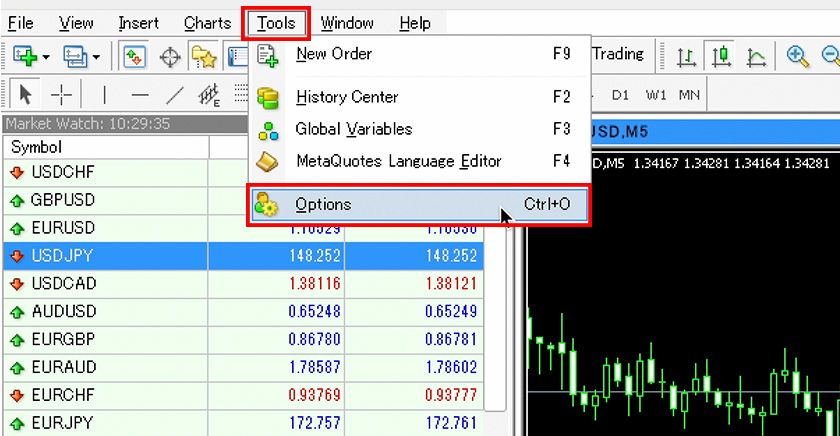Screen dimensions: 840x436
Task: Click the Market Watch toolbar icon
Action: click(136, 56)
